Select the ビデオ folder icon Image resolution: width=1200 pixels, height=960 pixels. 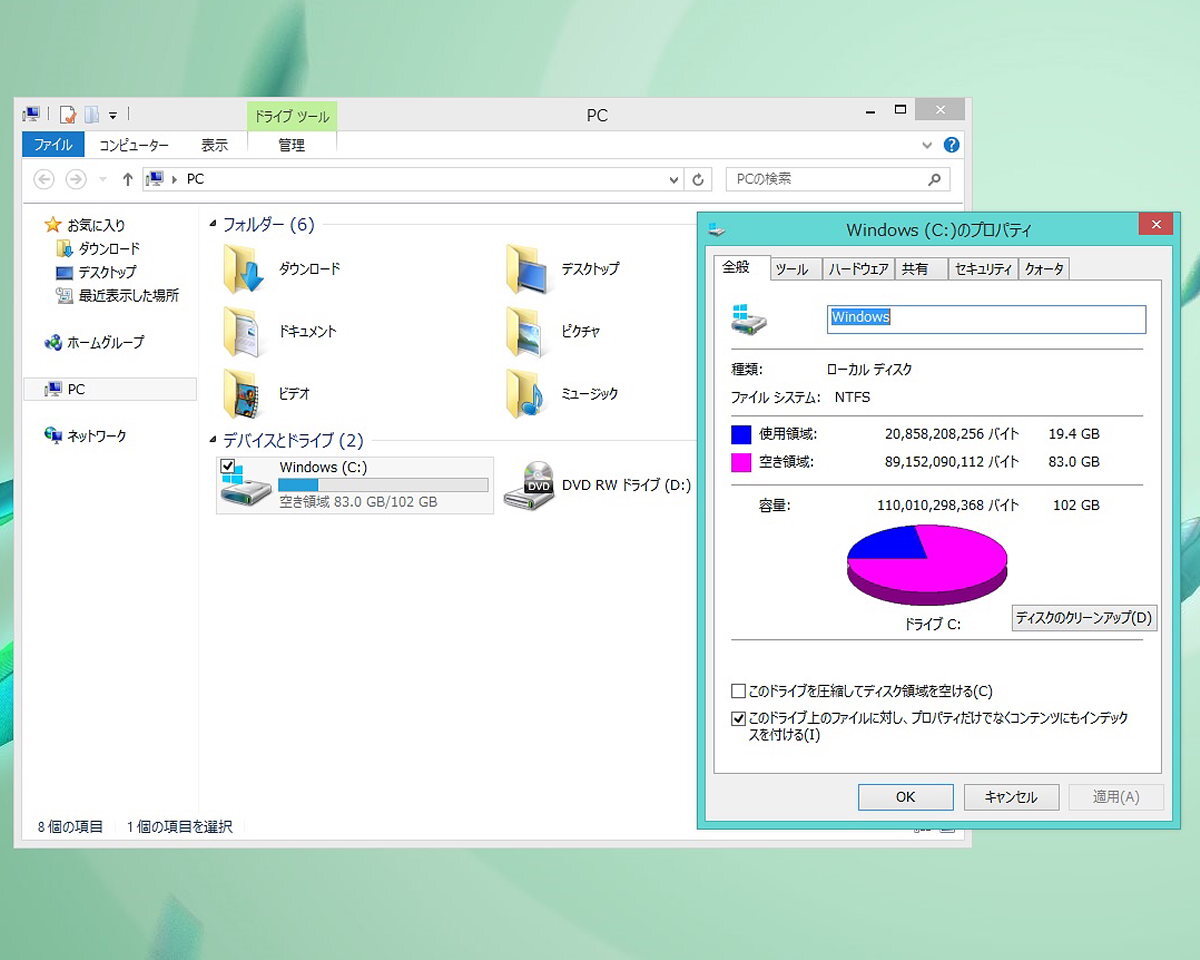[x=243, y=394]
